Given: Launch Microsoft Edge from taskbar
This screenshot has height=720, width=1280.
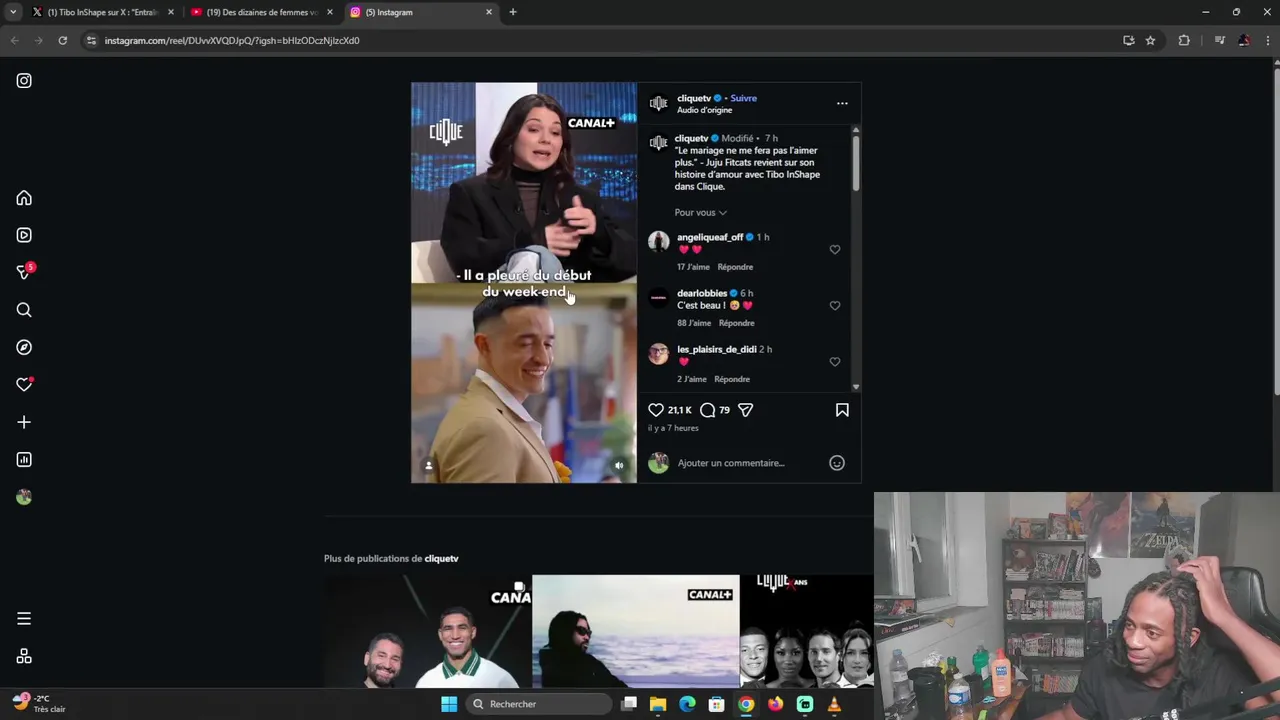Looking at the screenshot, I should tap(687, 704).
